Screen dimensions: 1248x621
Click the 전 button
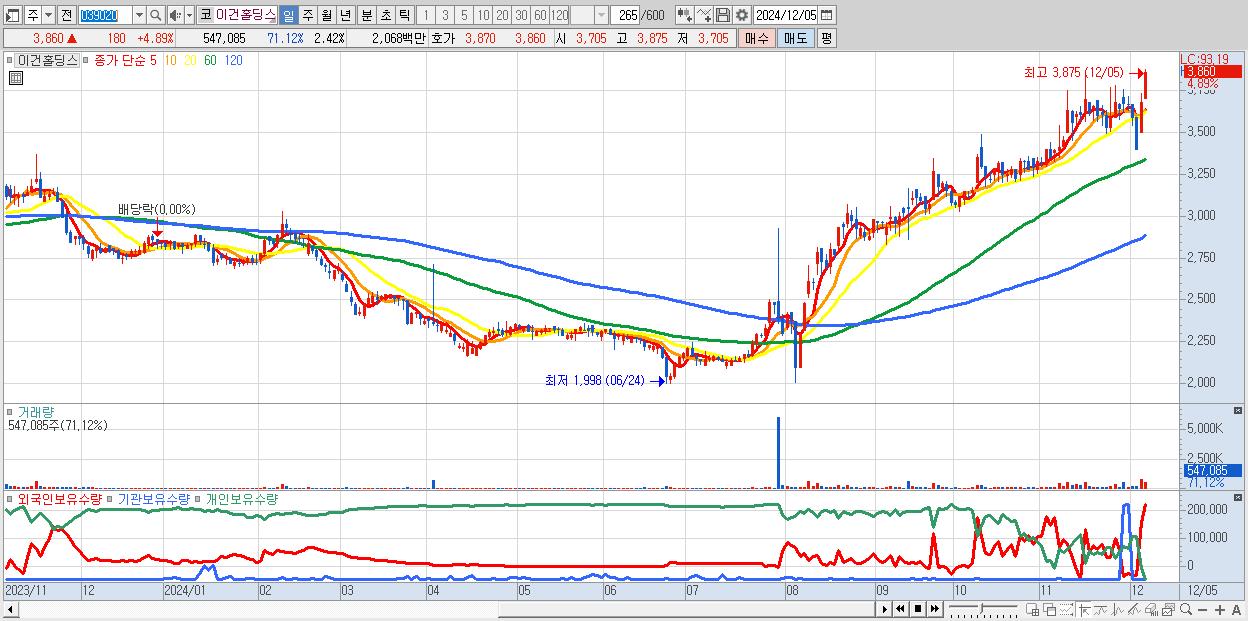click(x=66, y=15)
